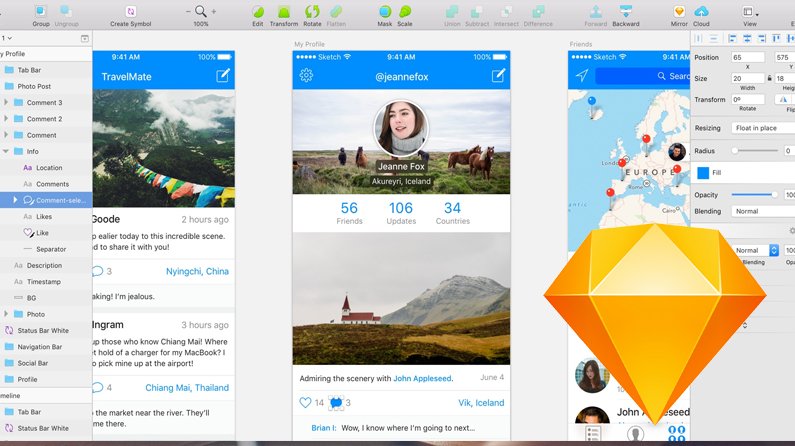Select the Likes text layer
The width and height of the screenshot is (795, 446).
pyautogui.click(x=46, y=216)
